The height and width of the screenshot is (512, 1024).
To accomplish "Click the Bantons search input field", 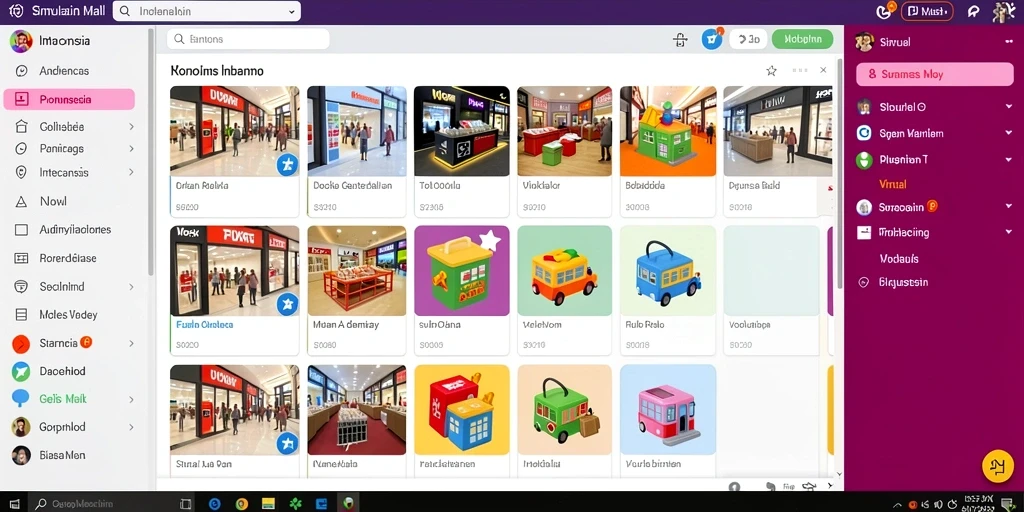I will click(x=248, y=39).
